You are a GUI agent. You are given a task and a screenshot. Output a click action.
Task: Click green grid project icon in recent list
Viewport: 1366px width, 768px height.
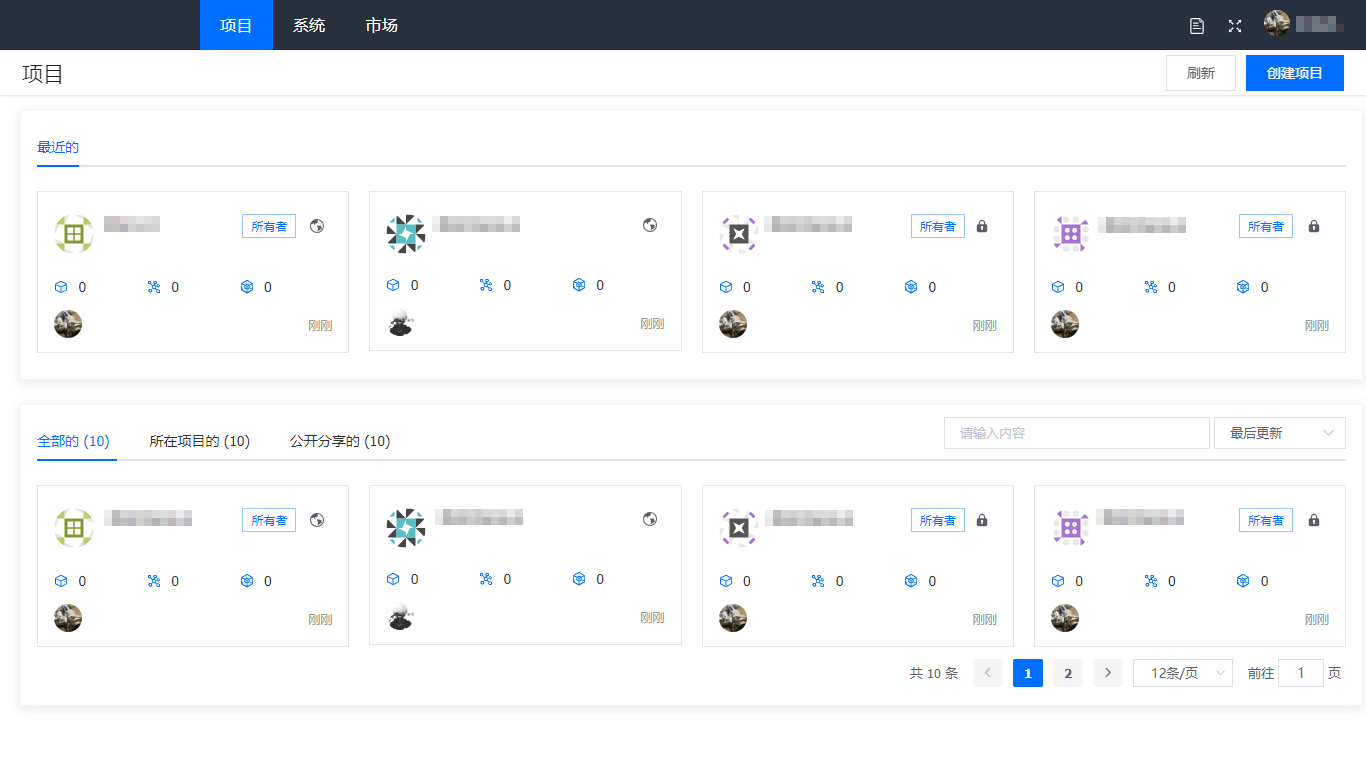point(73,234)
